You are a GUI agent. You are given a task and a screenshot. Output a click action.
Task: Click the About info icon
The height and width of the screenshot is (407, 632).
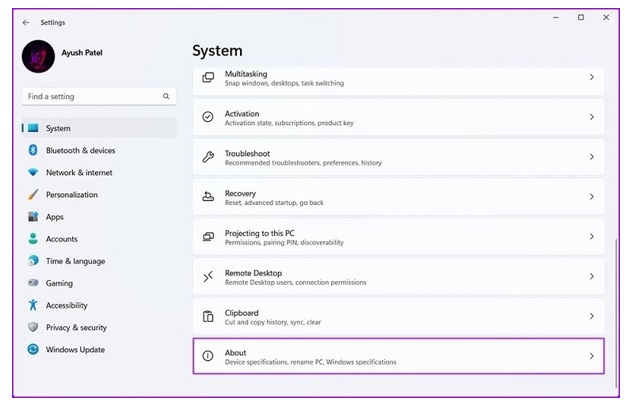208,356
